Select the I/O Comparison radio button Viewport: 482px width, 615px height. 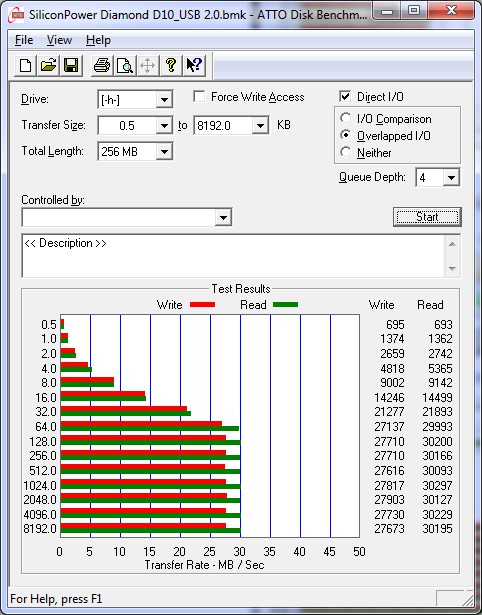coord(346,118)
